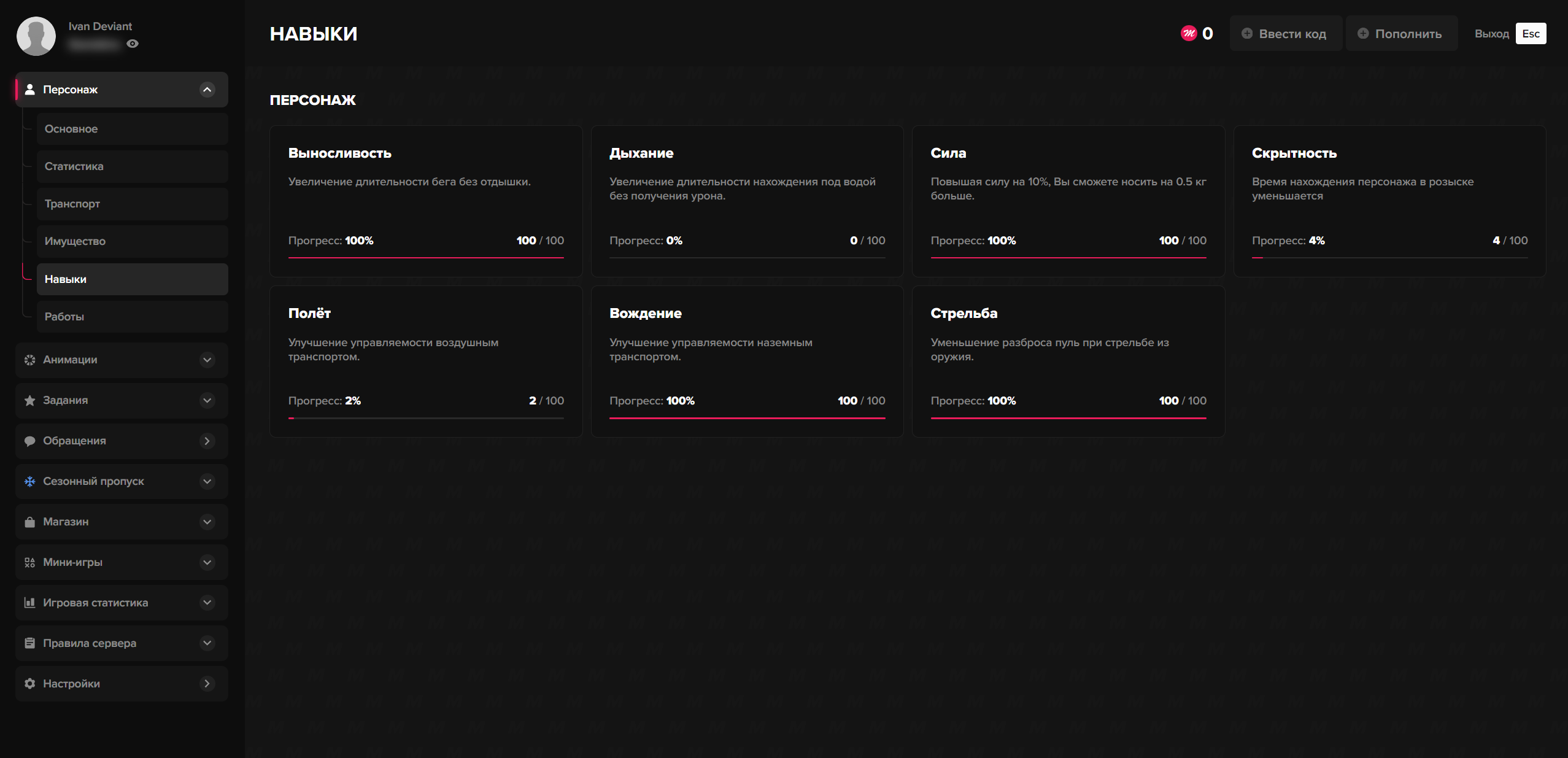Click the shopping bag Магазин icon

pos(29,522)
